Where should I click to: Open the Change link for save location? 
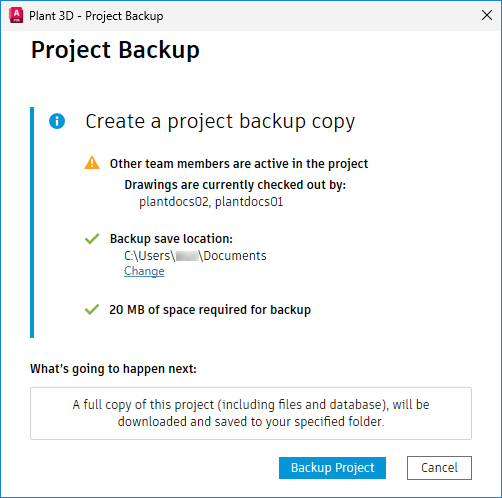tap(144, 271)
